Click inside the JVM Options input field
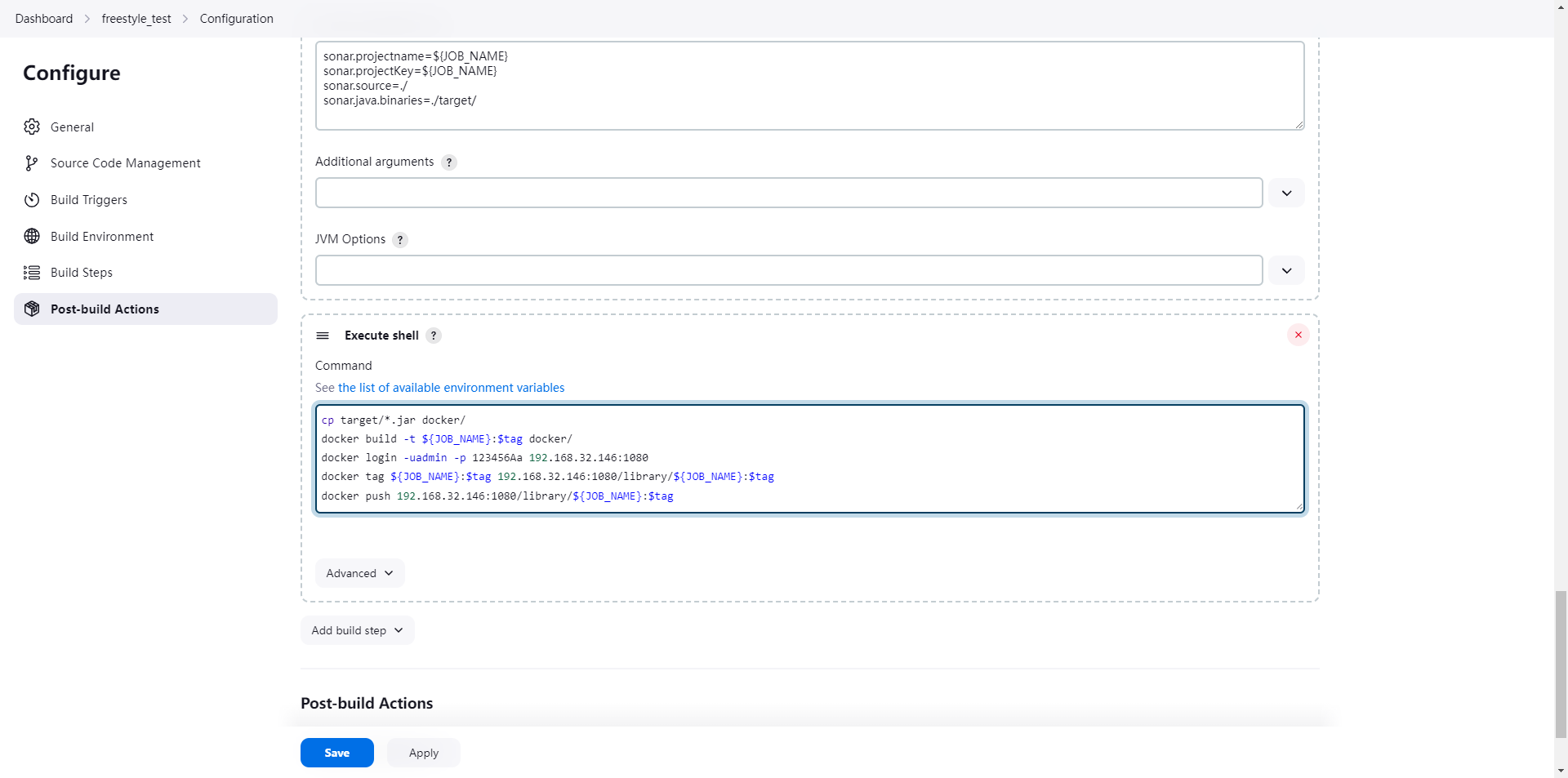 [788, 271]
